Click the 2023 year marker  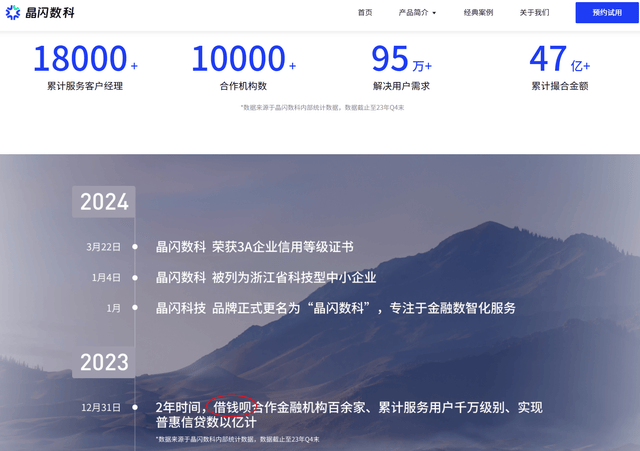point(104,362)
